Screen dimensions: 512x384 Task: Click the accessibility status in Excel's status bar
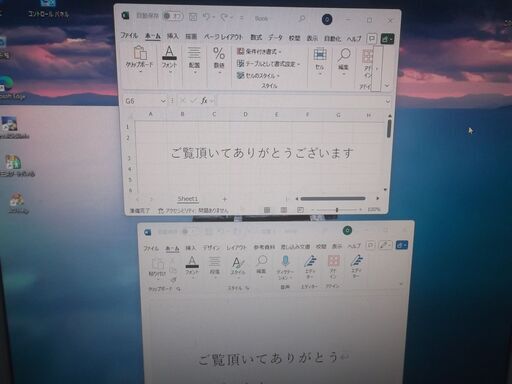click(x=193, y=211)
